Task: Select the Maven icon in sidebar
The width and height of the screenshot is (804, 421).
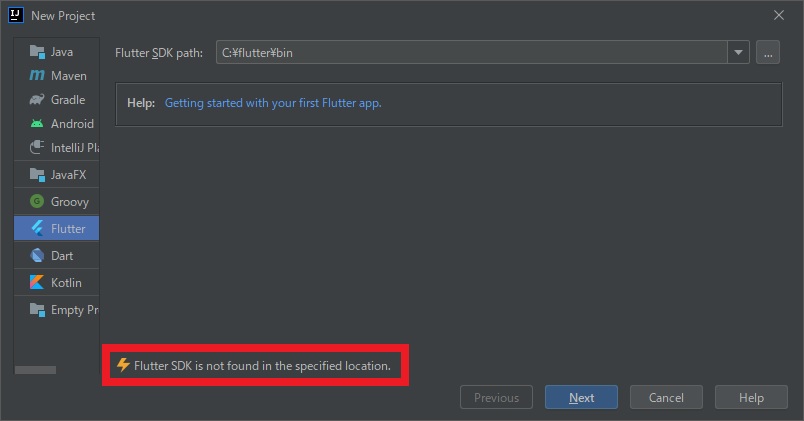Action: (37, 76)
